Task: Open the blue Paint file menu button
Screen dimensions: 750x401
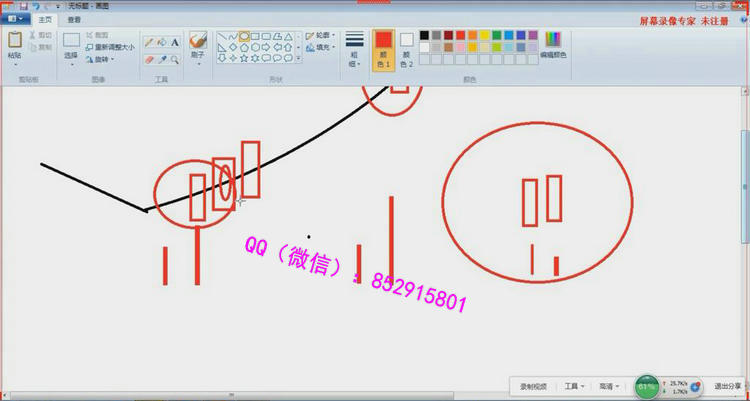Action: pos(16,19)
